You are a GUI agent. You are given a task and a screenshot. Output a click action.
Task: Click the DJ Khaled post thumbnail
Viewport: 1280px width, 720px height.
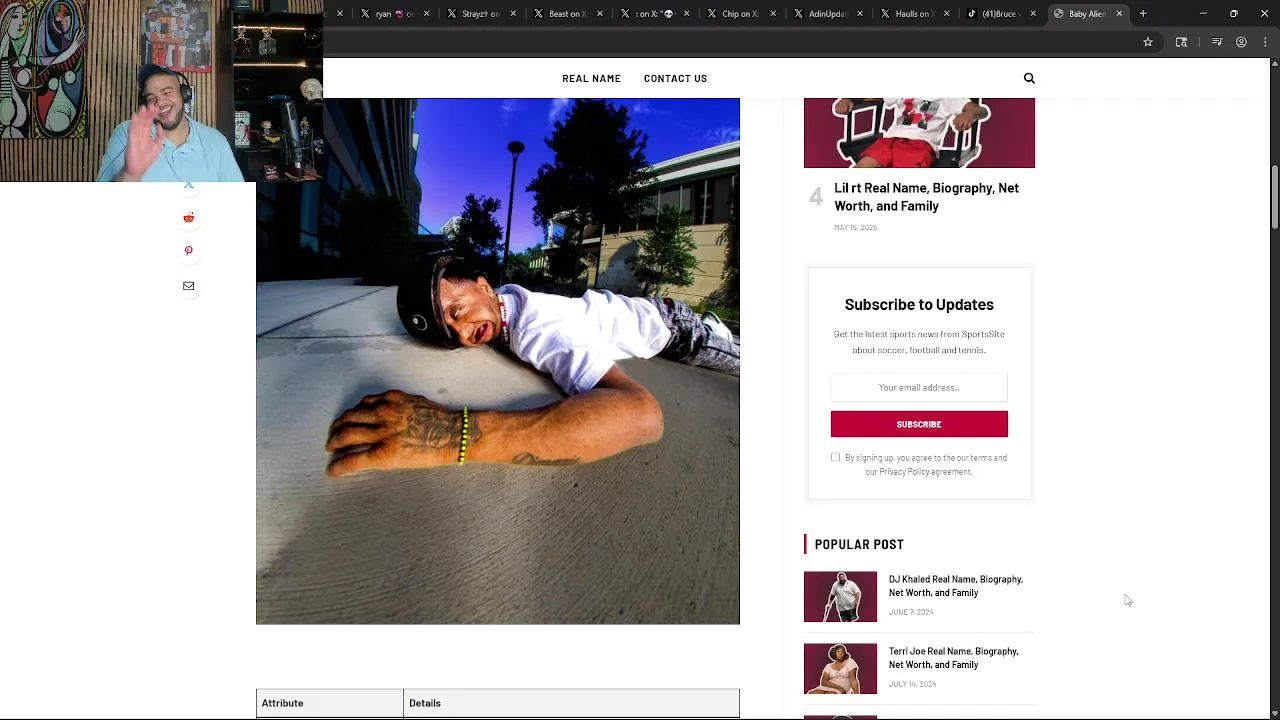[x=840, y=596]
